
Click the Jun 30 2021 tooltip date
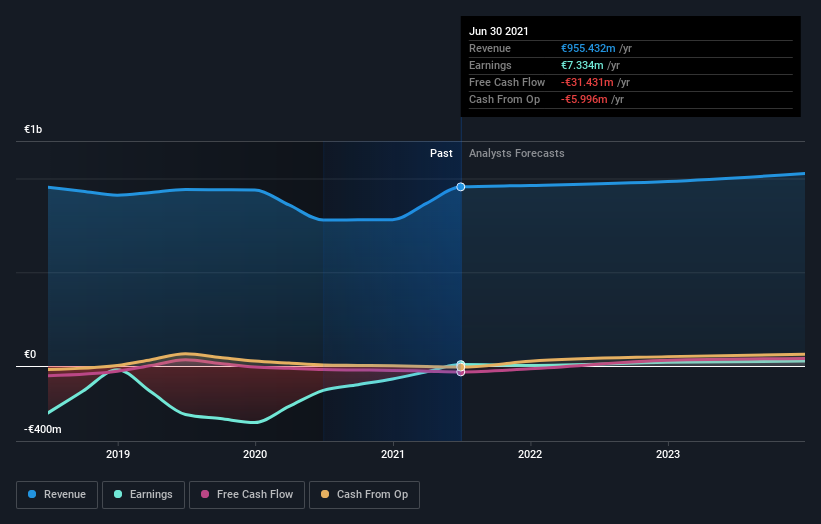coord(498,31)
